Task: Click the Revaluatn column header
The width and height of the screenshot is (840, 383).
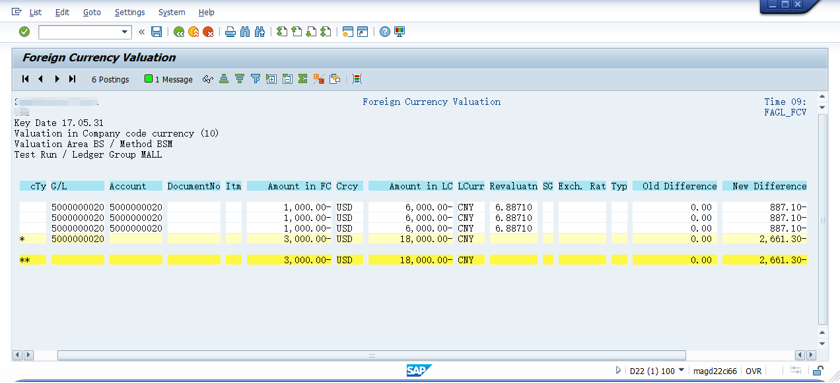Action: pos(513,186)
